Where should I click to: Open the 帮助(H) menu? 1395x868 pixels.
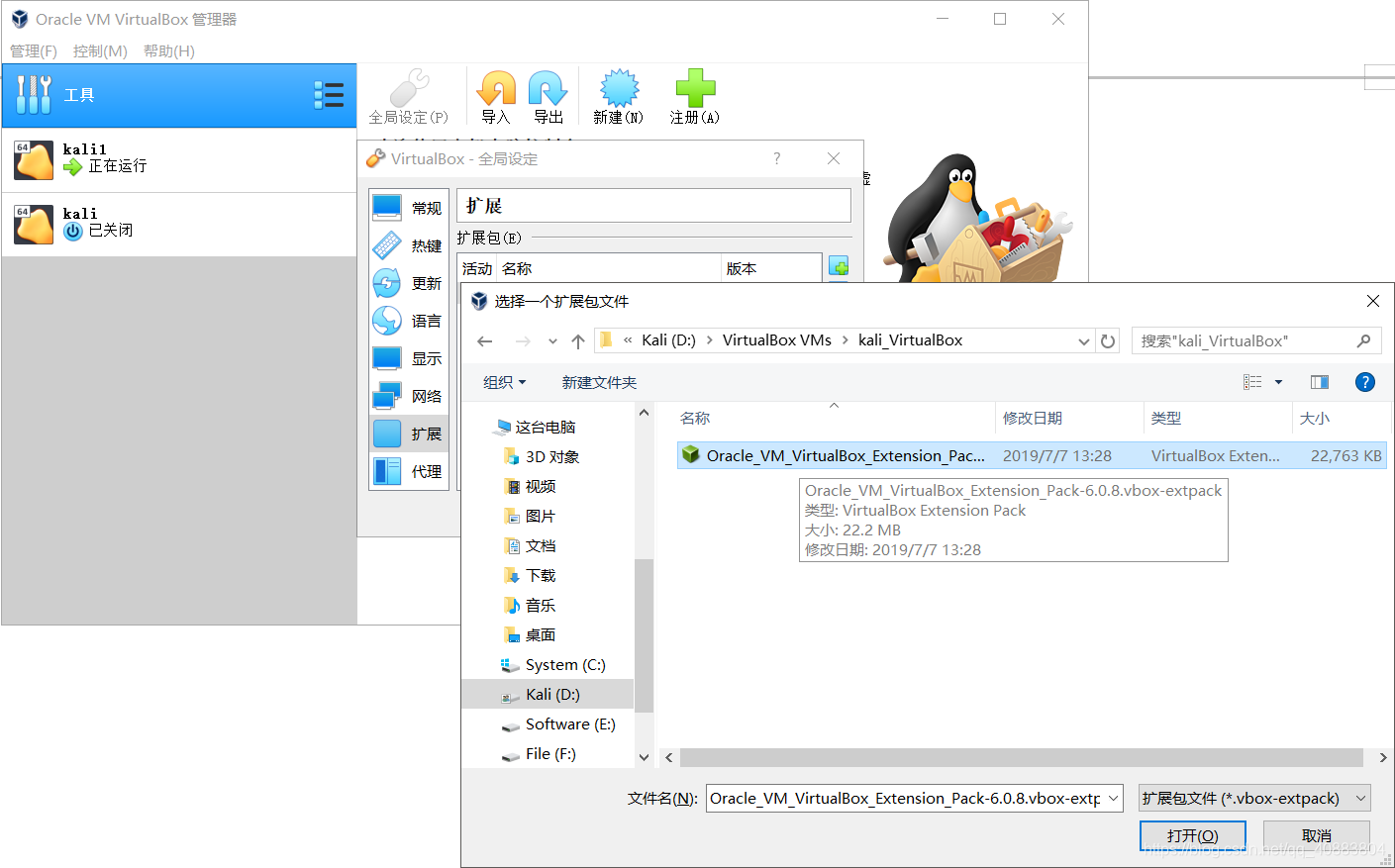click(x=169, y=50)
